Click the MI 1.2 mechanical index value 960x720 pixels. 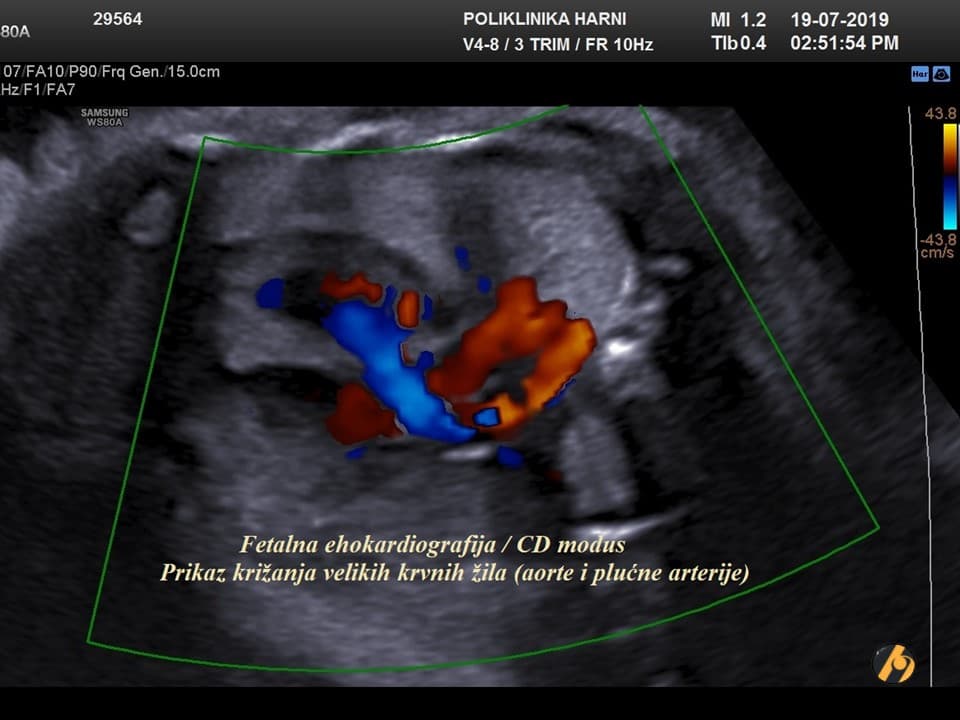point(738,20)
